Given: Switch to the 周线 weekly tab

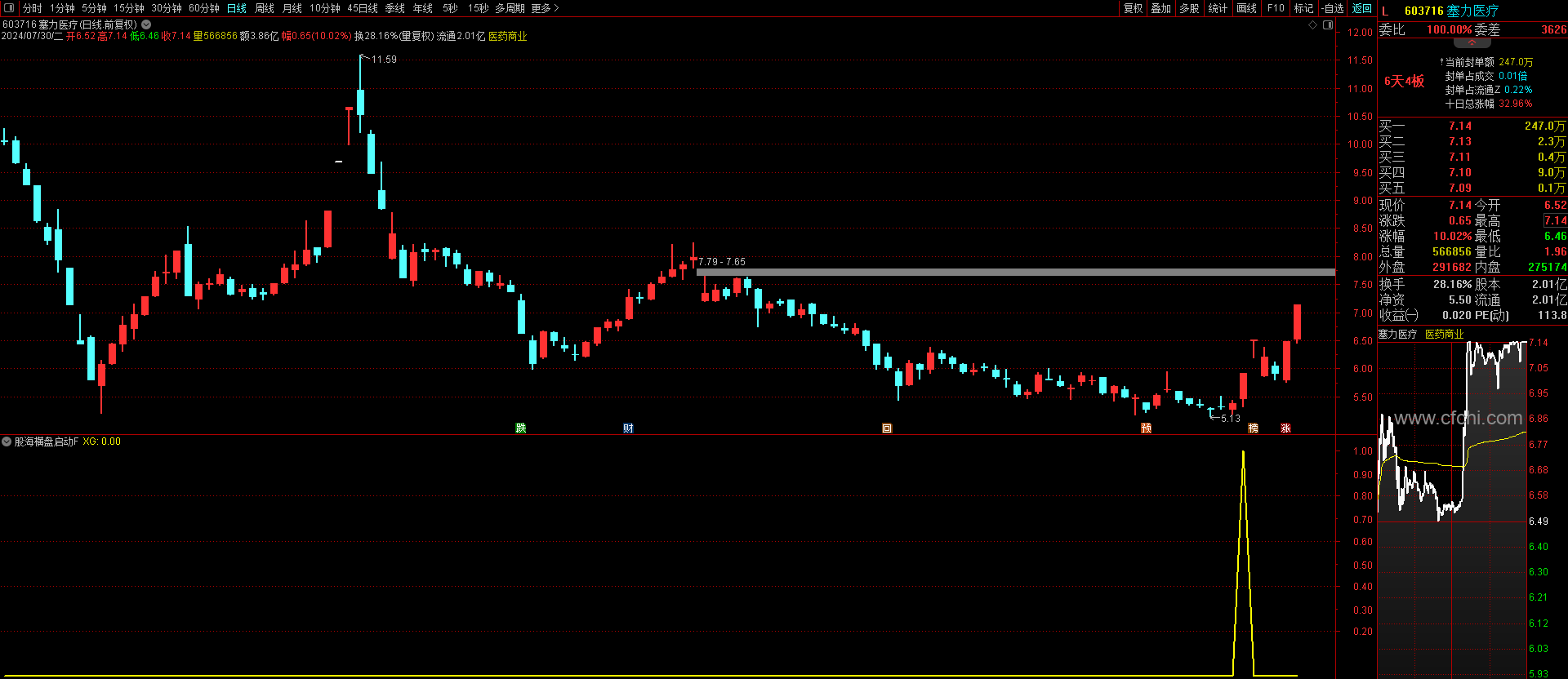Looking at the screenshot, I should 265,8.
